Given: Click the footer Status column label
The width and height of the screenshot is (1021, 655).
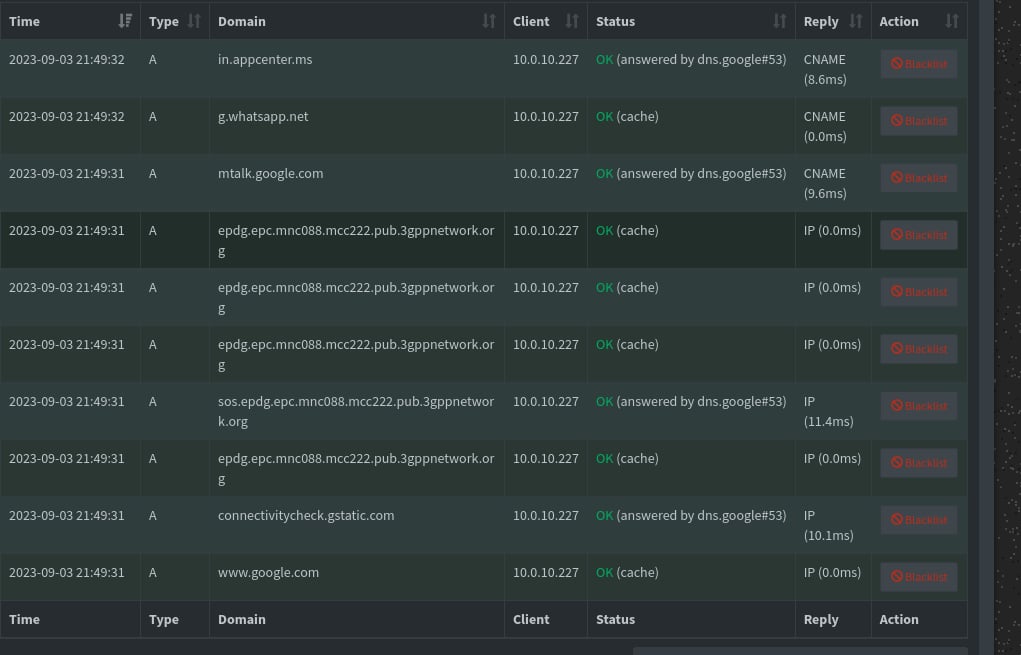Looking at the screenshot, I should point(615,620).
